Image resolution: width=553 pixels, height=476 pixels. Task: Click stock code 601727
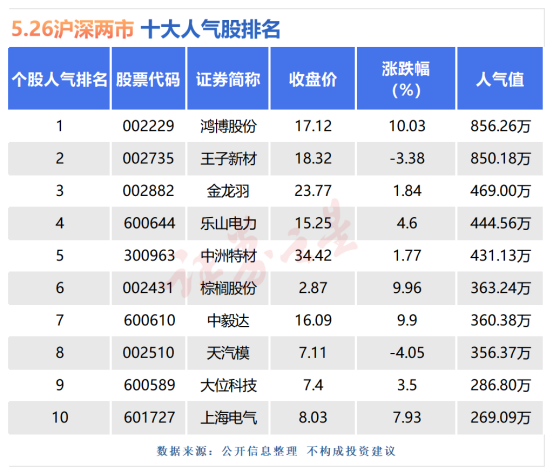[x=149, y=418]
